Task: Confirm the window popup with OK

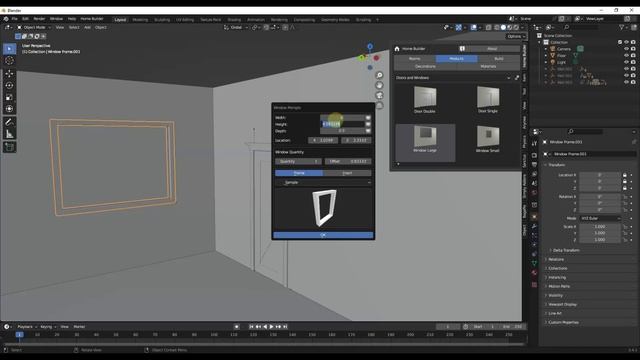Action: pyautogui.click(x=323, y=235)
